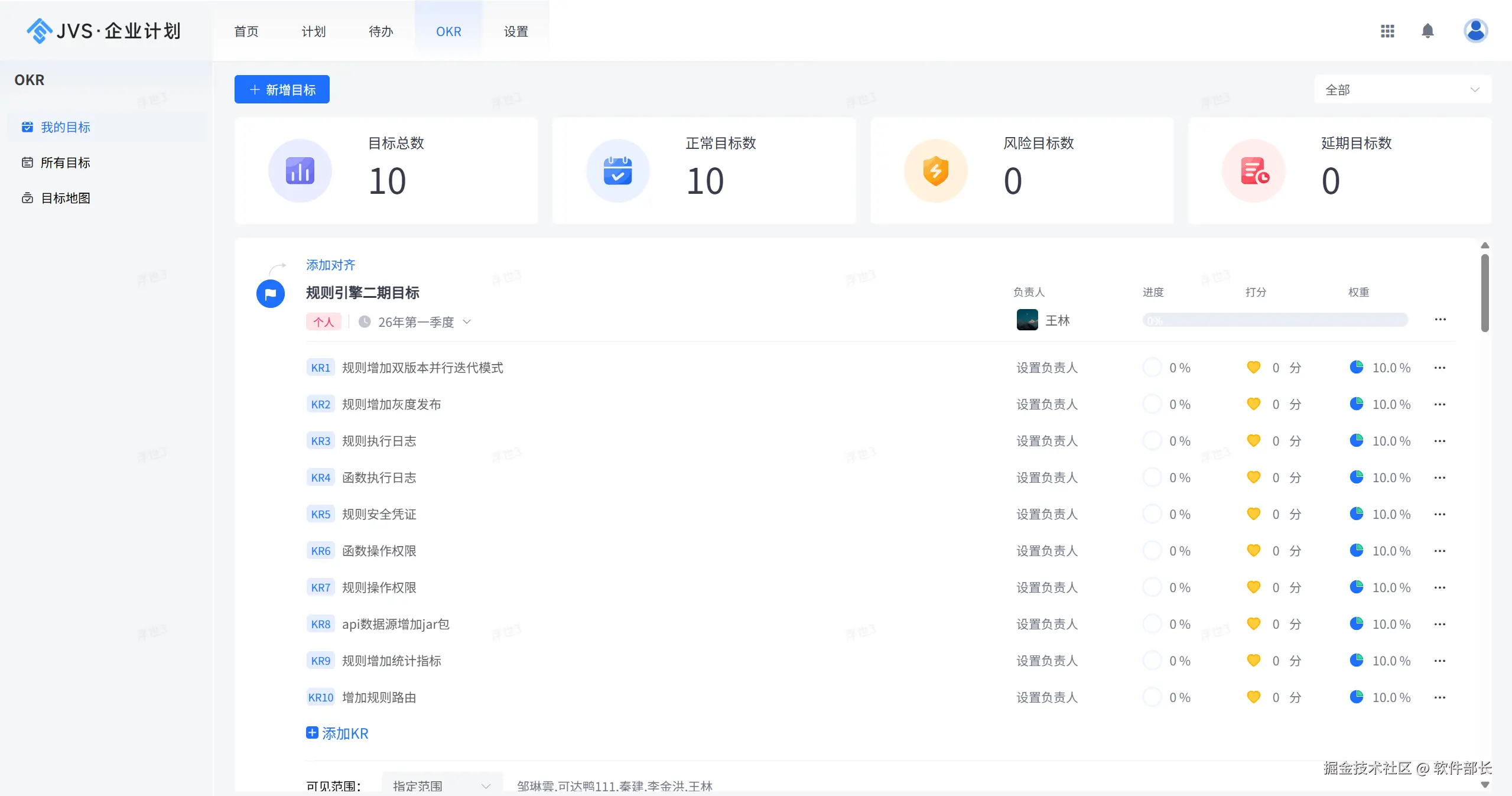
Task: Select 目标地图 in the sidebar
Action: click(66, 198)
